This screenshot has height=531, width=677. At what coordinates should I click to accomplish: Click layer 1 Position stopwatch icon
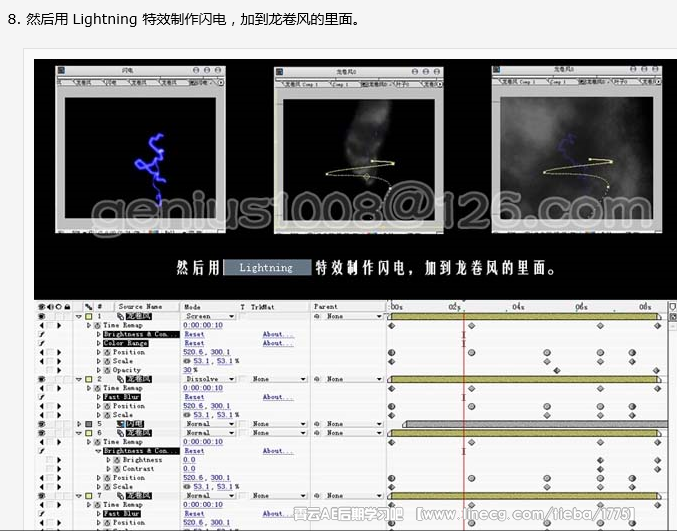pos(107,352)
